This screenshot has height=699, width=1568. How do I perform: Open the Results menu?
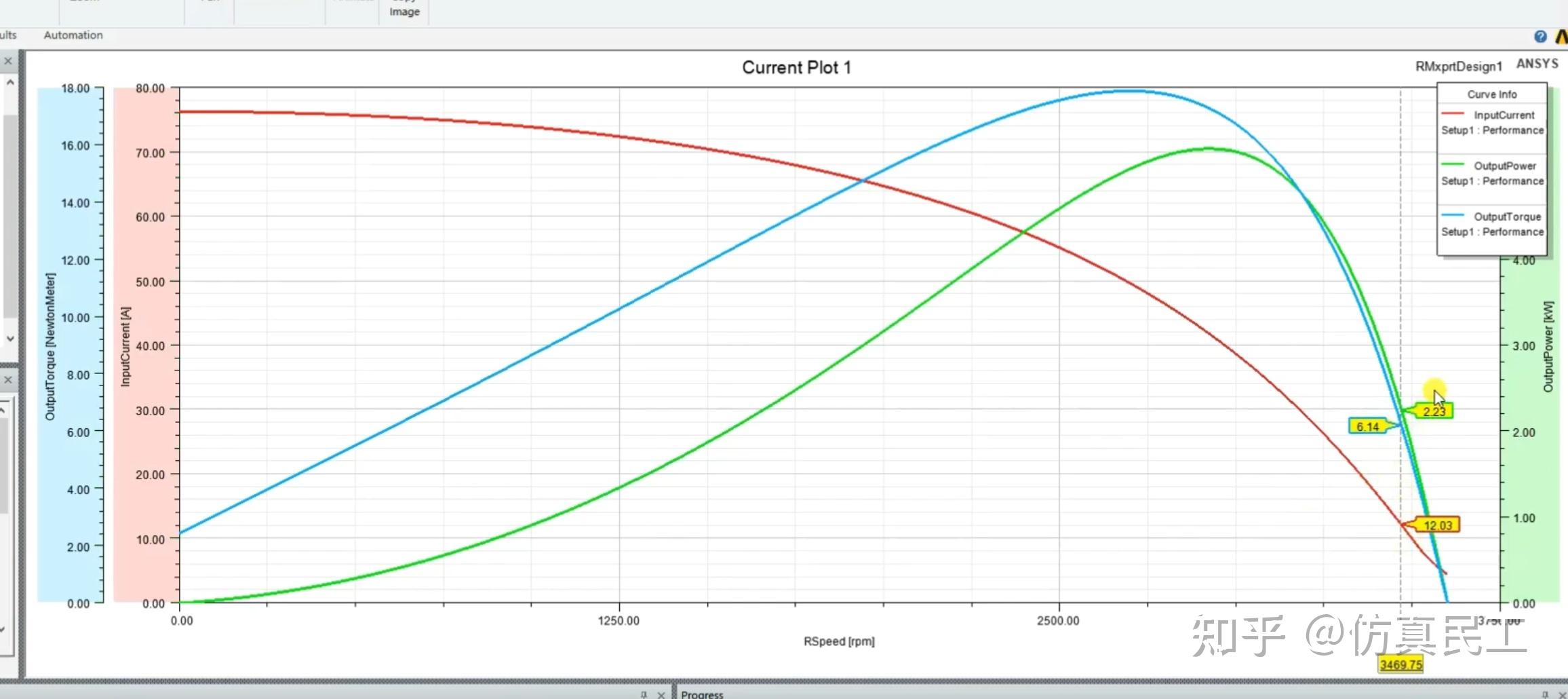coord(7,35)
